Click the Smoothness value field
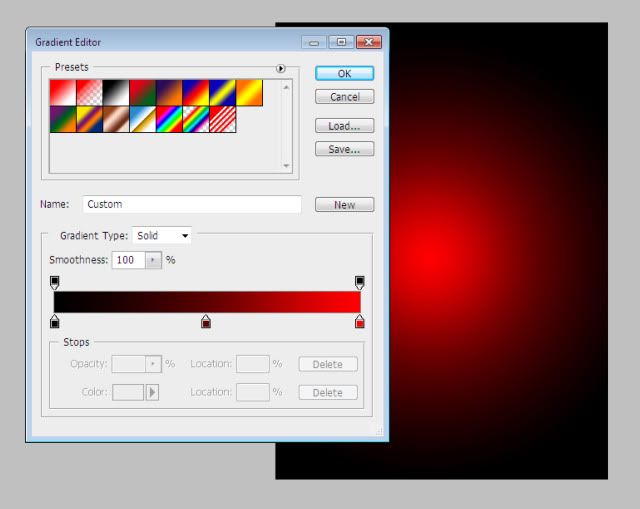 coord(129,260)
